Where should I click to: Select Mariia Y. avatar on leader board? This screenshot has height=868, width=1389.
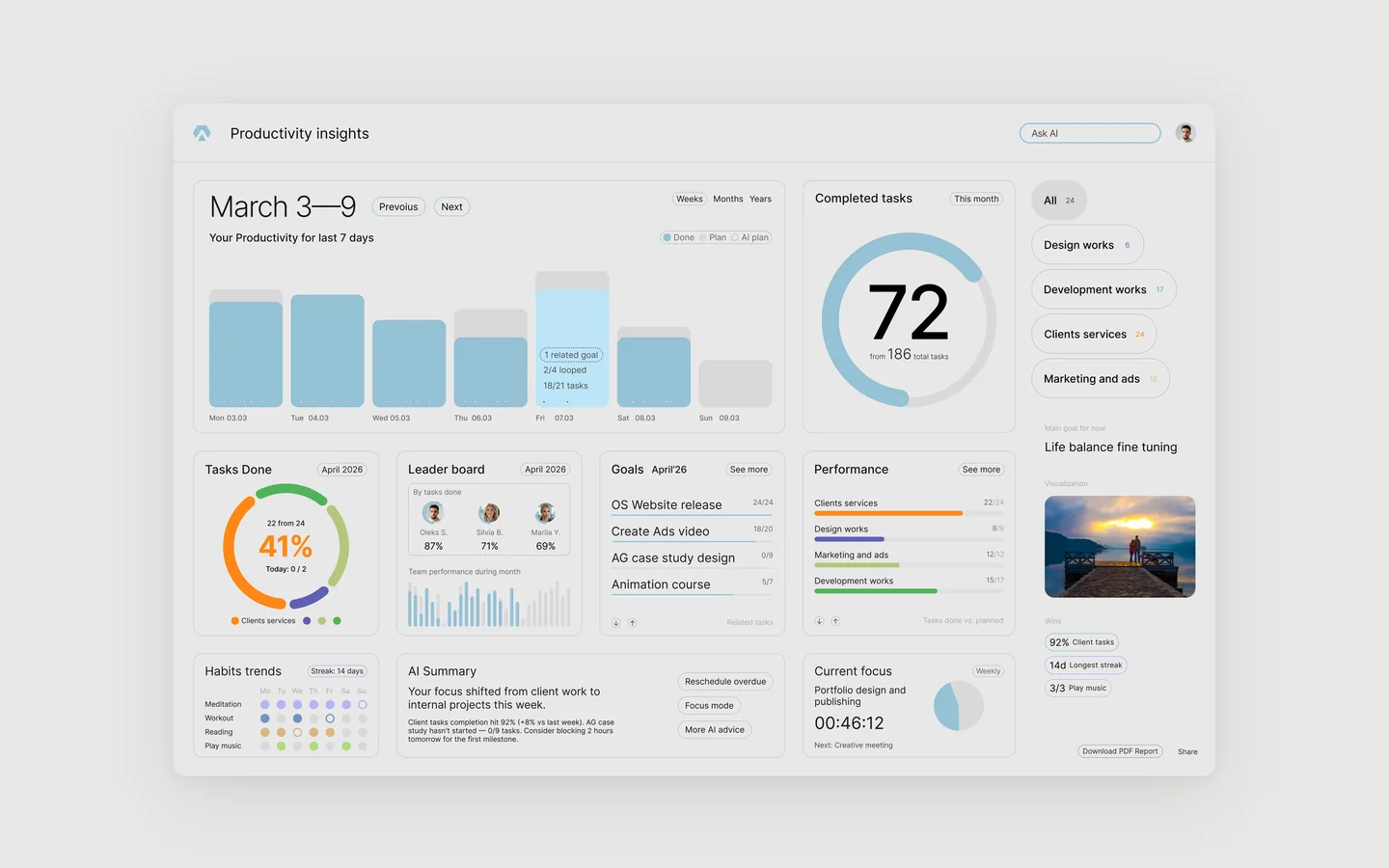pos(546,513)
